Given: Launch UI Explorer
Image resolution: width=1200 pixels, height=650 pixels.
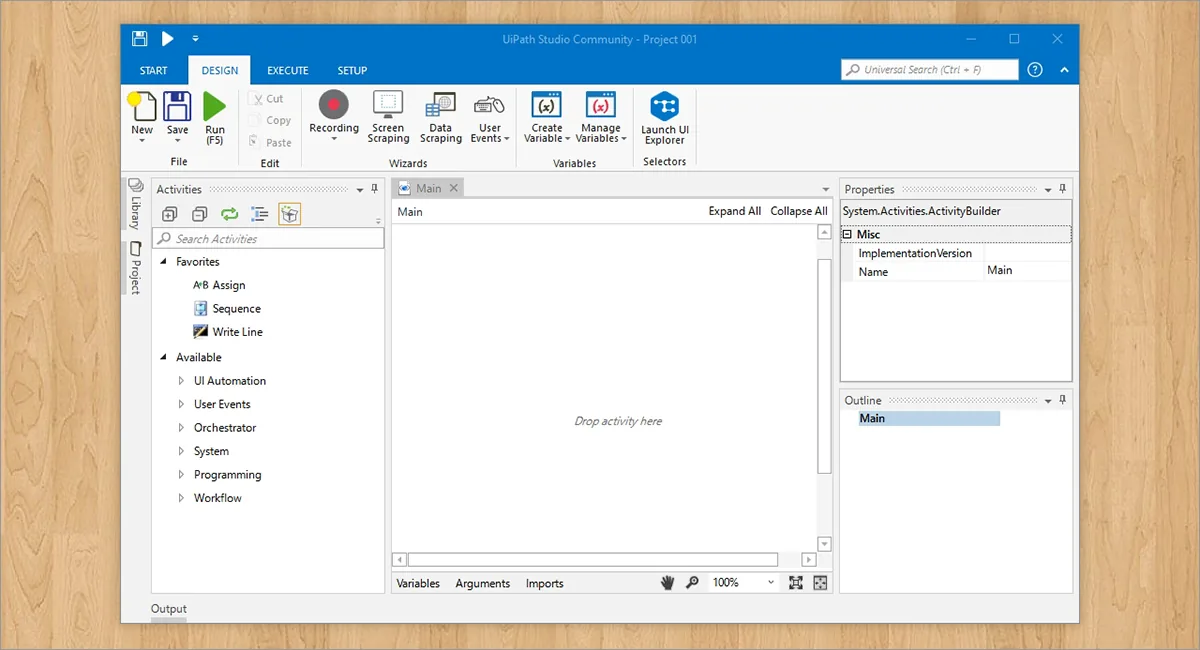Looking at the screenshot, I should (665, 106).
